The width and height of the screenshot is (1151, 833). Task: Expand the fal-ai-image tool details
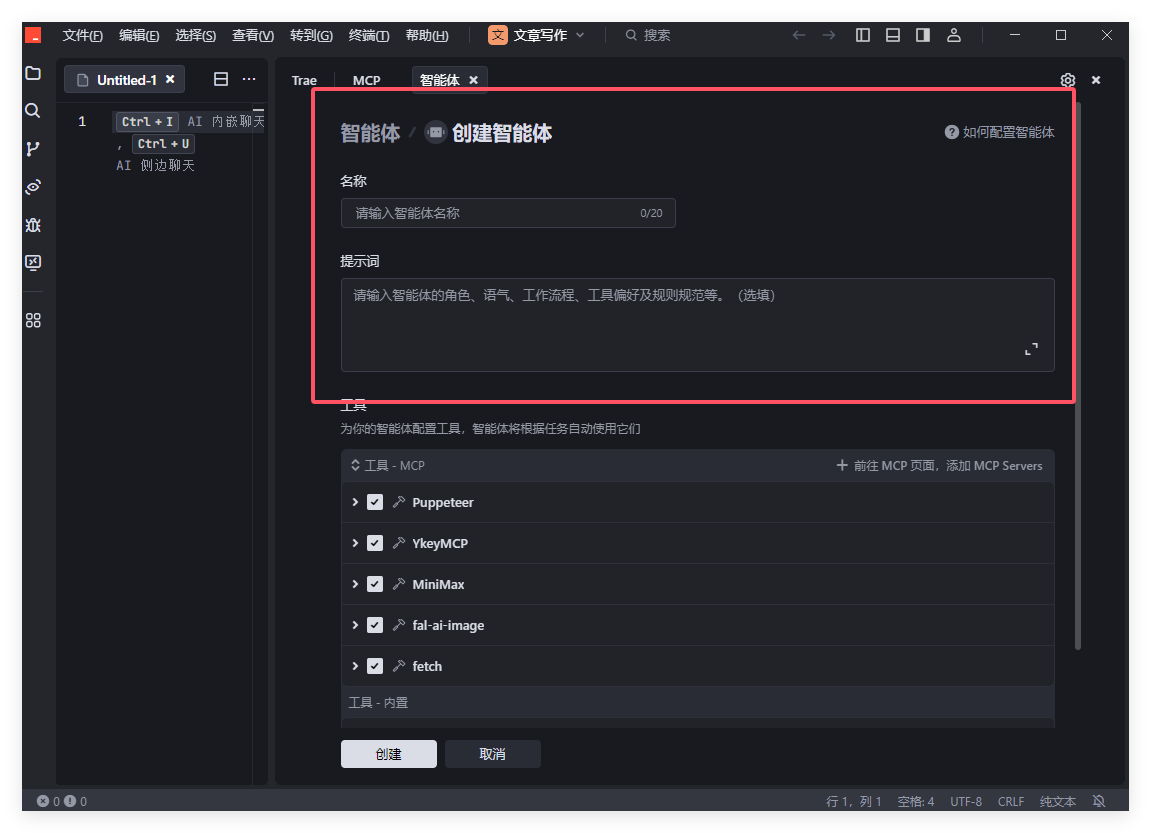(x=355, y=625)
